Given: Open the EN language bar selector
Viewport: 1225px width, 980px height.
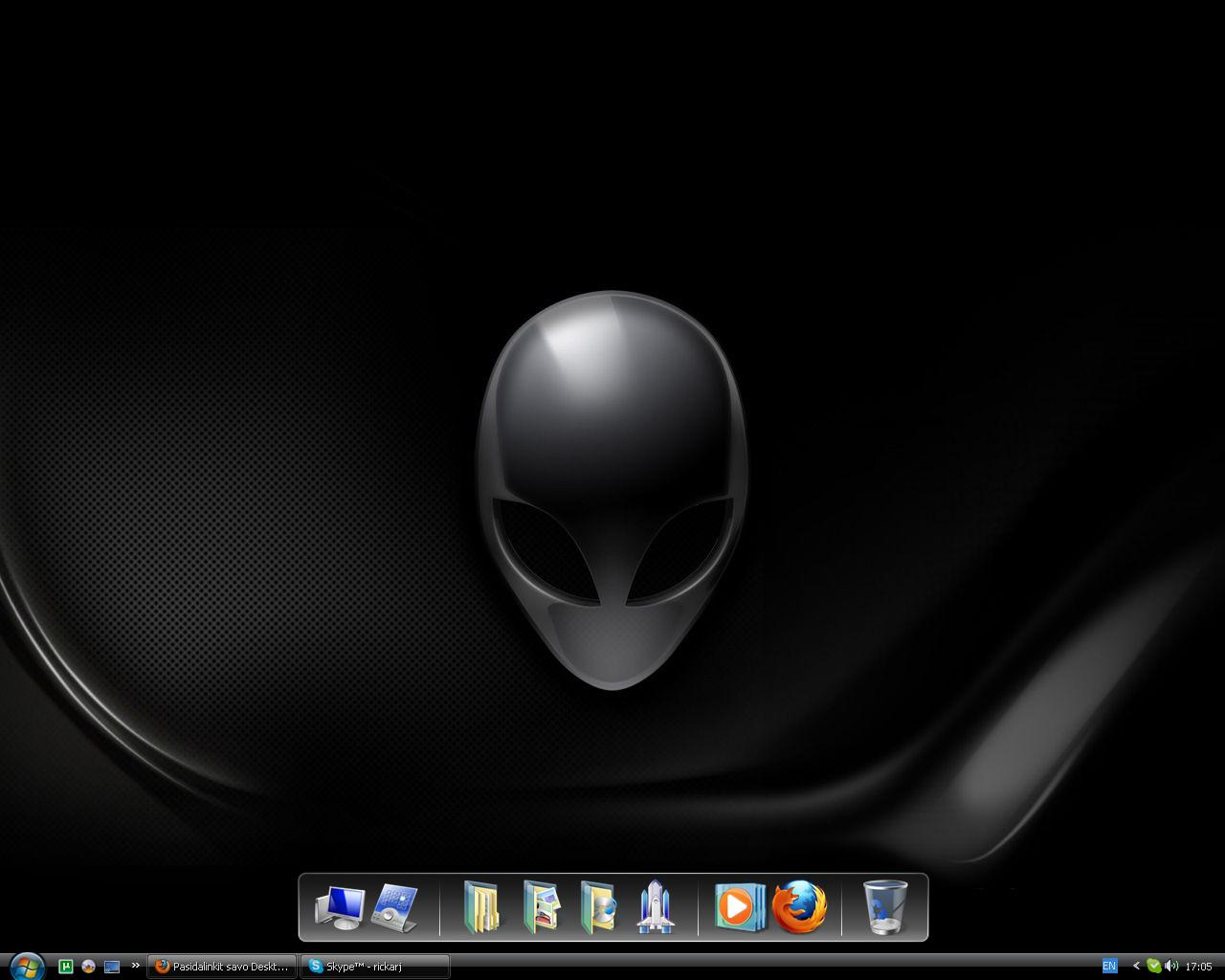Looking at the screenshot, I should (x=1109, y=967).
